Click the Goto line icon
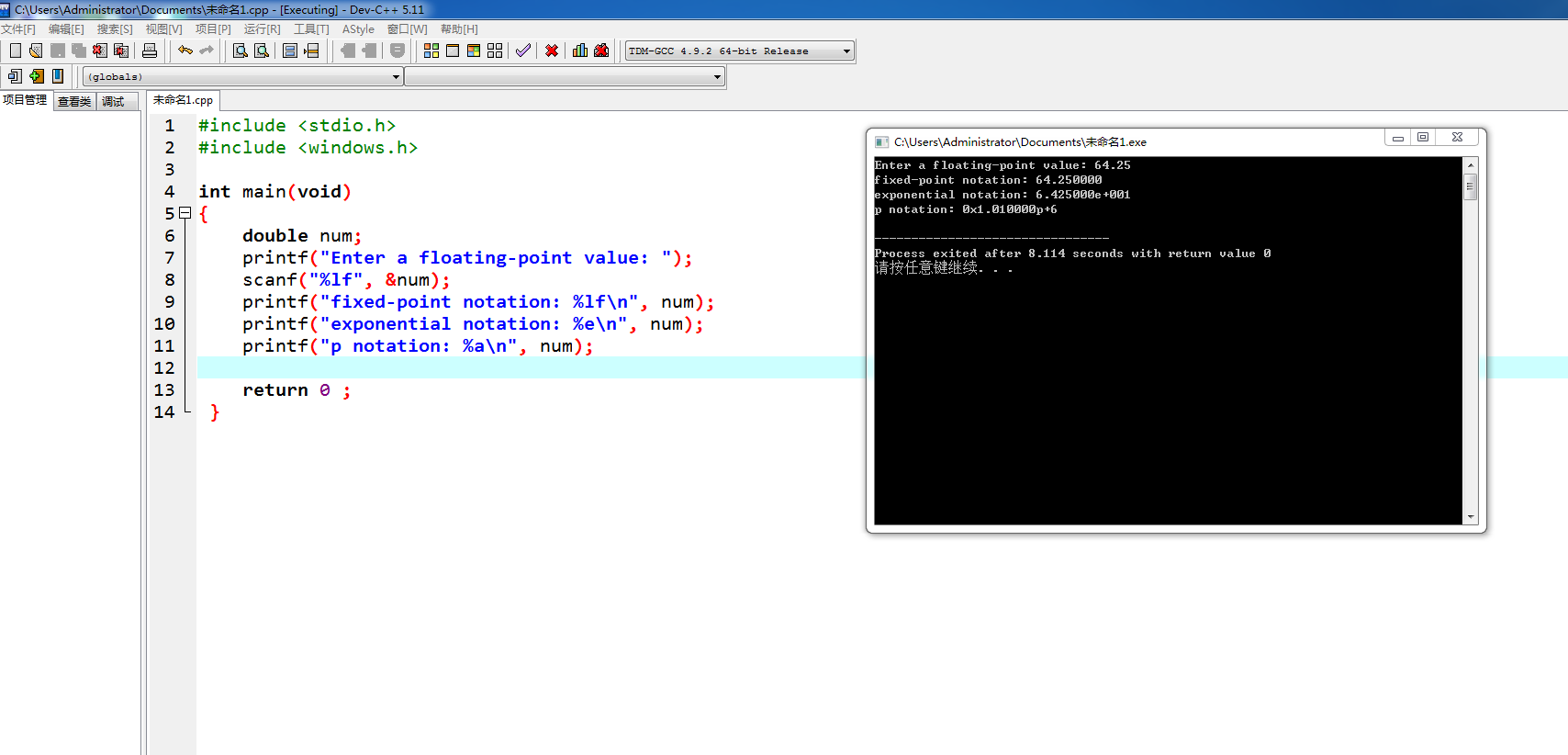The image size is (1568, 755). coord(311,51)
